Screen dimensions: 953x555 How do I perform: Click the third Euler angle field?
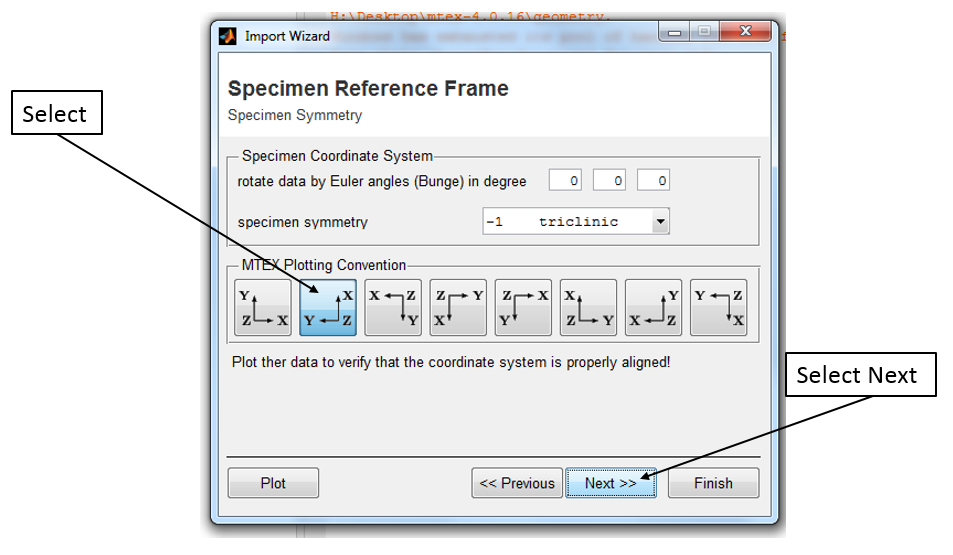(x=653, y=181)
